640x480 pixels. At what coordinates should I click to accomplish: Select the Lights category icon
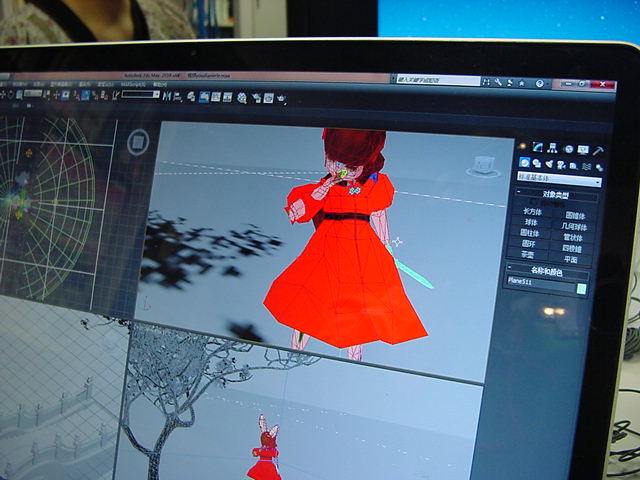(x=549, y=164)
